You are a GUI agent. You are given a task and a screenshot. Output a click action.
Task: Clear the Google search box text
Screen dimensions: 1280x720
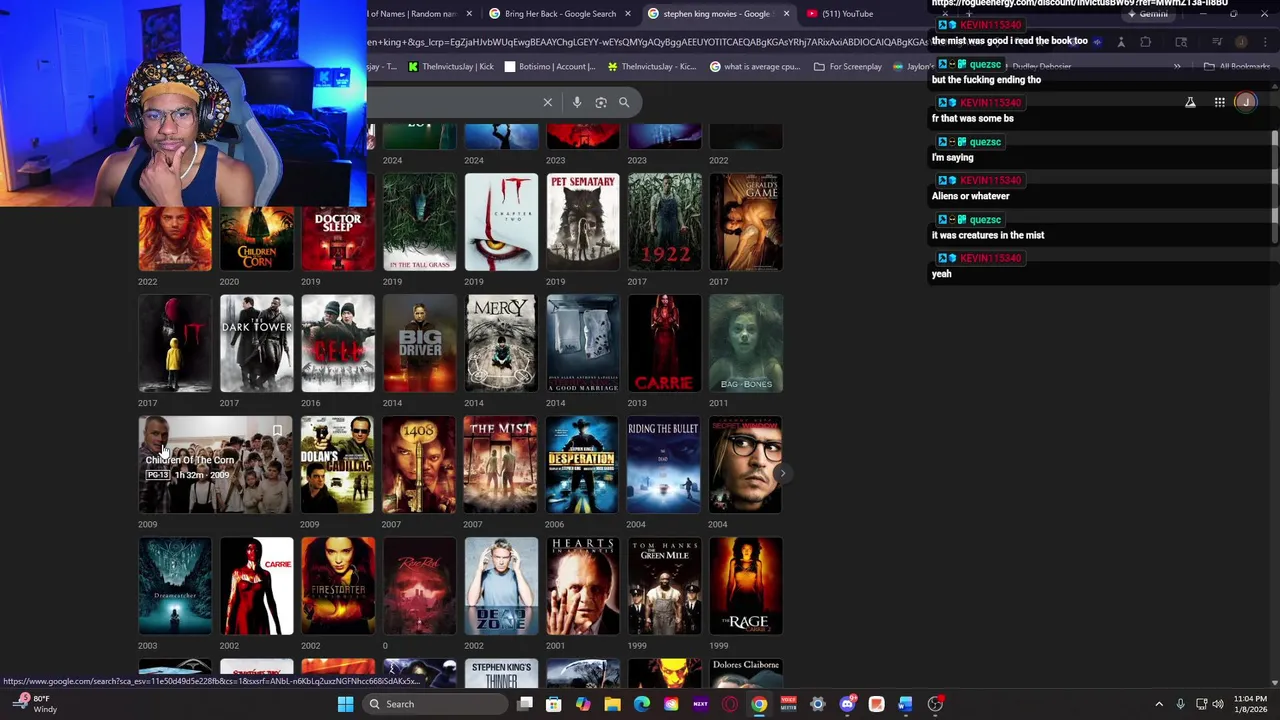click(548, 102)
